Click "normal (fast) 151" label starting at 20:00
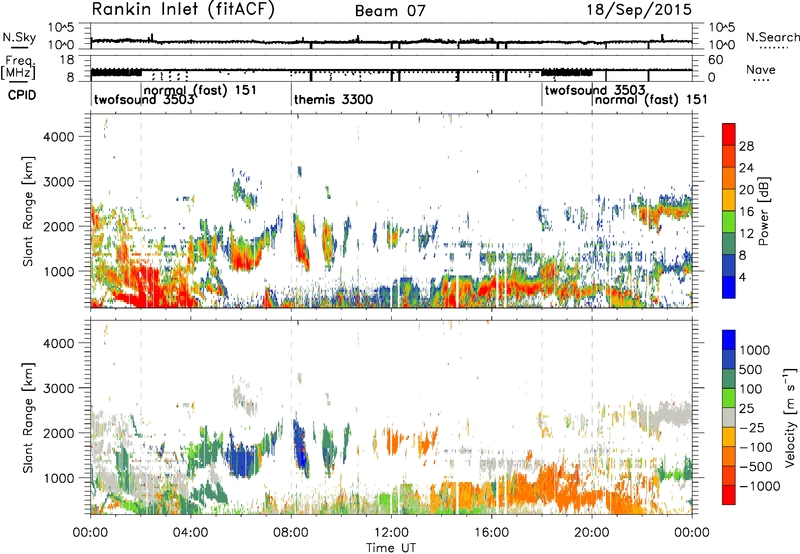This screenshot has height=554, width=800. coord(651,99)
